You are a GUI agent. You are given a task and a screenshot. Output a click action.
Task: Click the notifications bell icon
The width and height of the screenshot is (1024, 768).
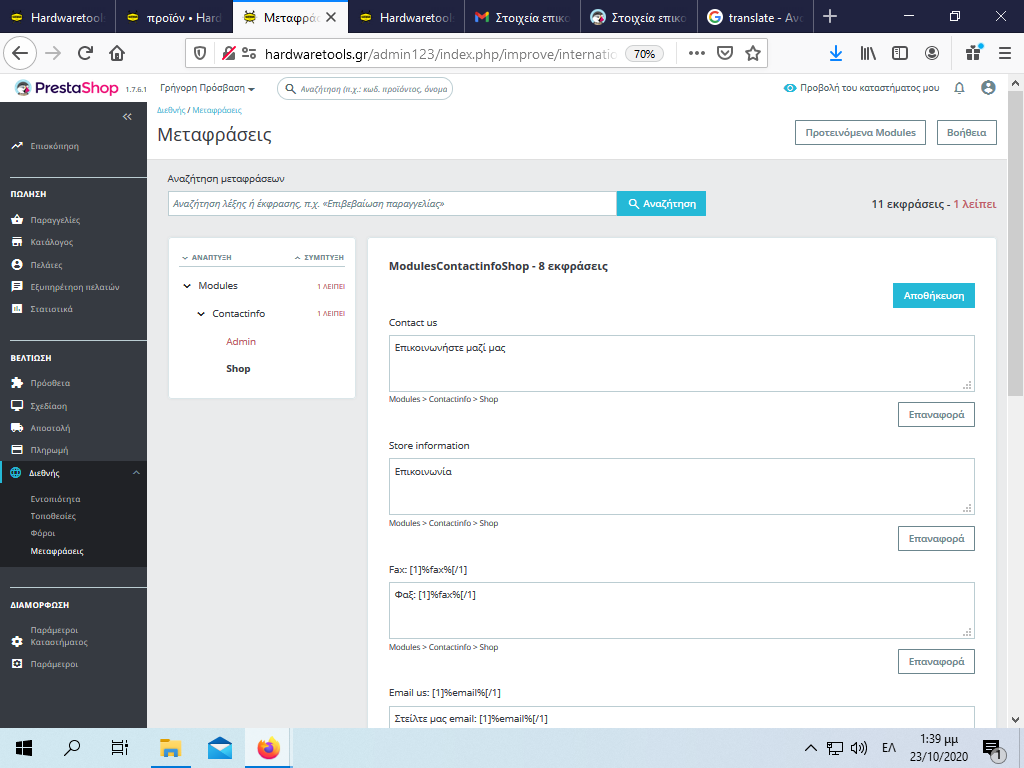tap(959, 88)
